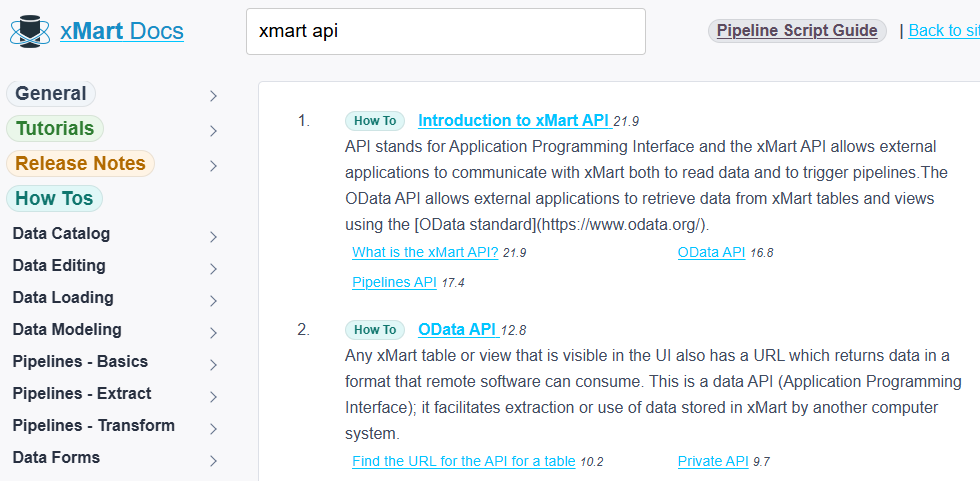
Task: Open the 'OData API' result titled 12.8
Action: pos(458,329)
